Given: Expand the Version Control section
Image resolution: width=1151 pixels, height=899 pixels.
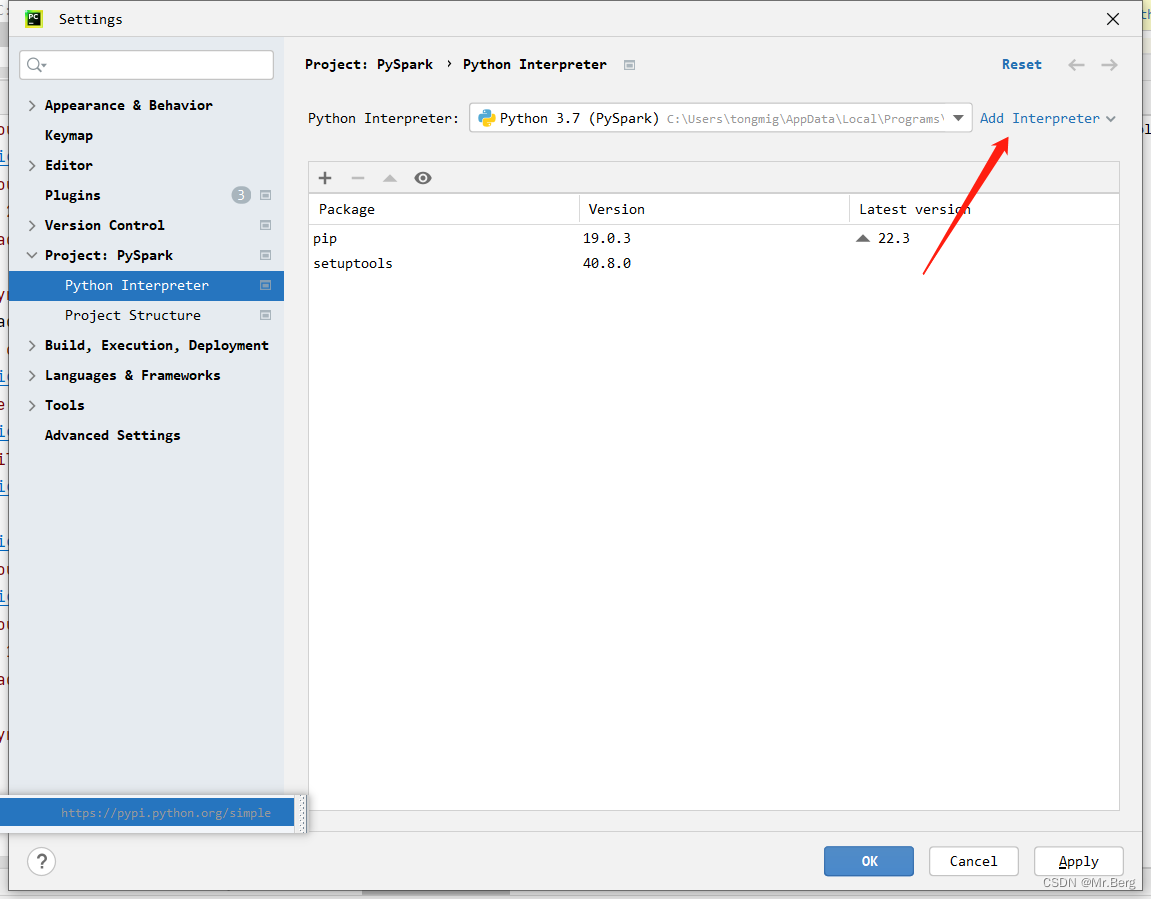Looking at the screenshot, I should 32,225.
